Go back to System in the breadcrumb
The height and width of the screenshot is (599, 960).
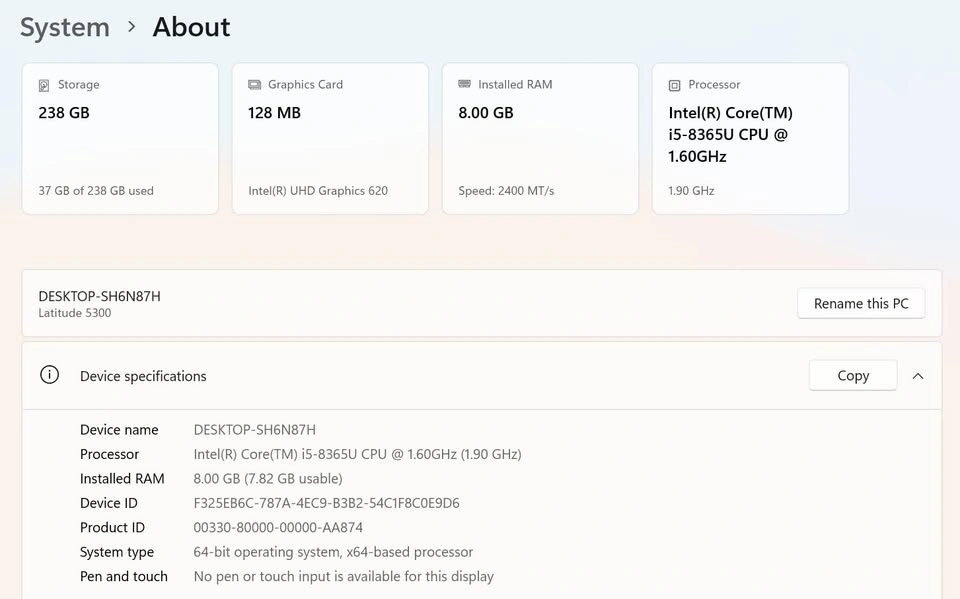65,27
